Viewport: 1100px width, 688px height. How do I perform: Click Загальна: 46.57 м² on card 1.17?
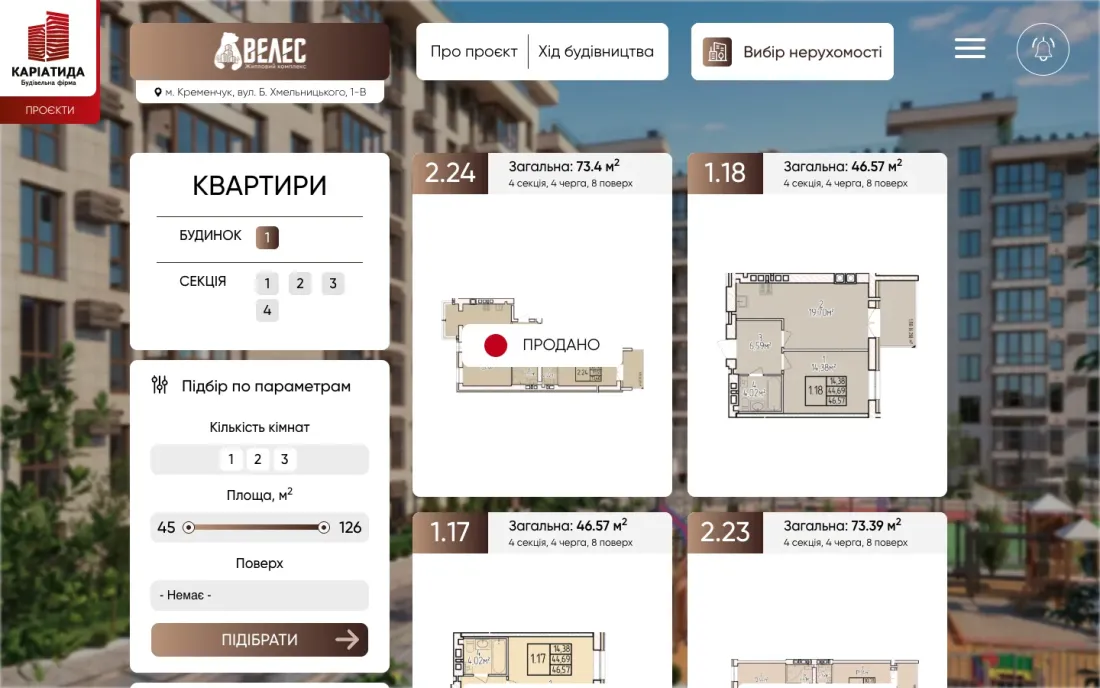pos(568,525)
